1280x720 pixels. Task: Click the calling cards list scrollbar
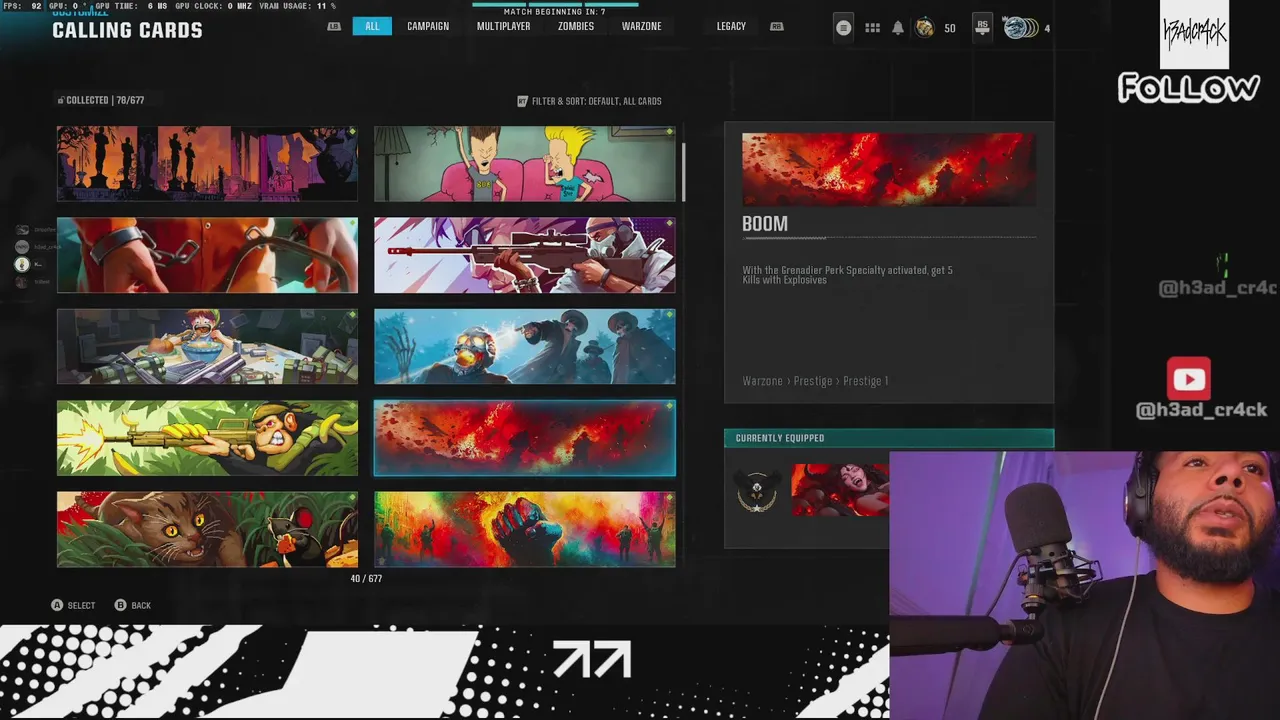[685, 172]
